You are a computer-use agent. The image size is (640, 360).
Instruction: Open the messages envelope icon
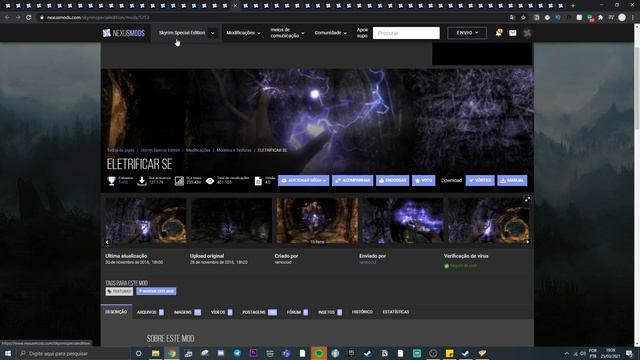pyautogui.click(x=513, y=33)
